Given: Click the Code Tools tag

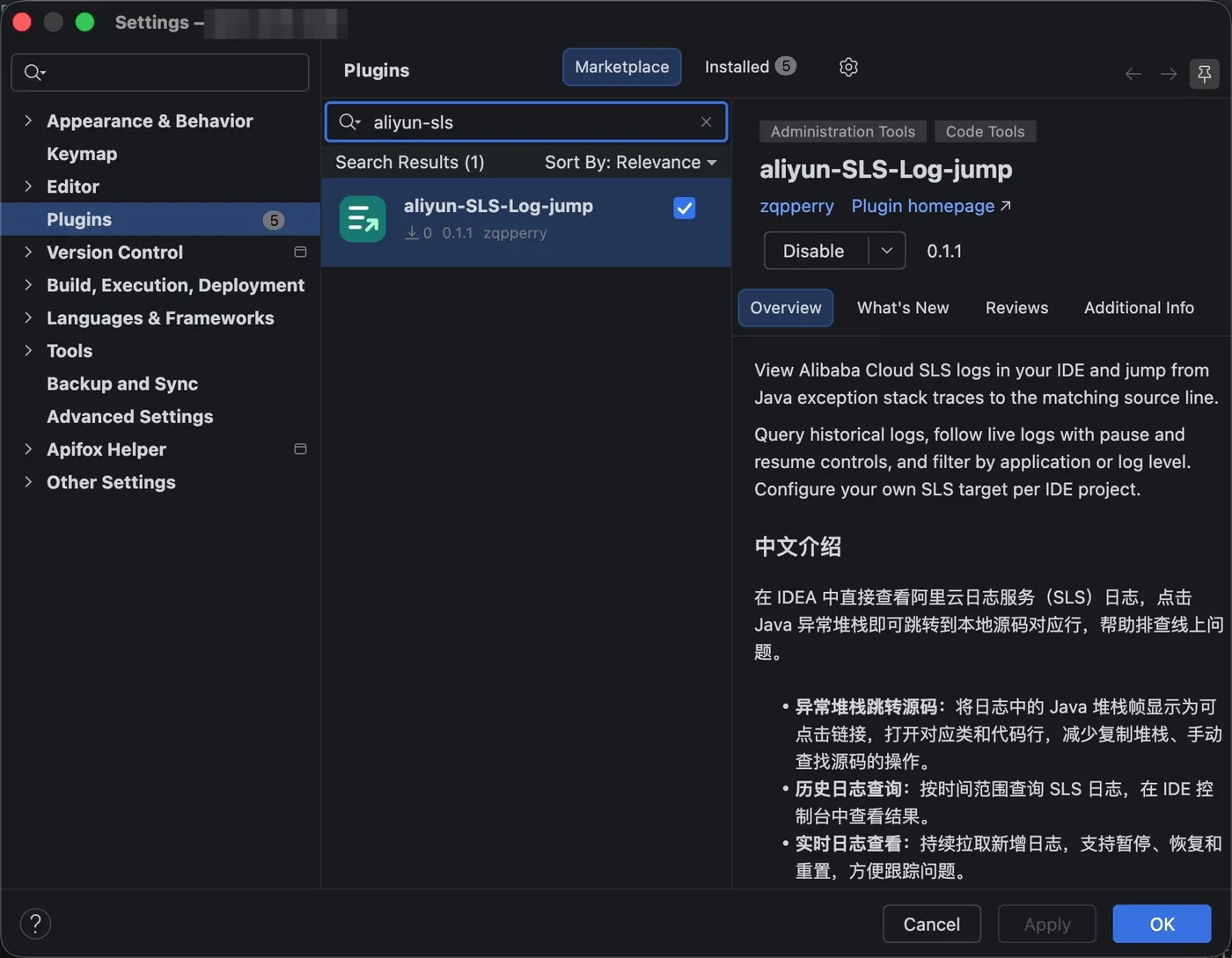Looking at the screenshot, I should tap(986, 131).
